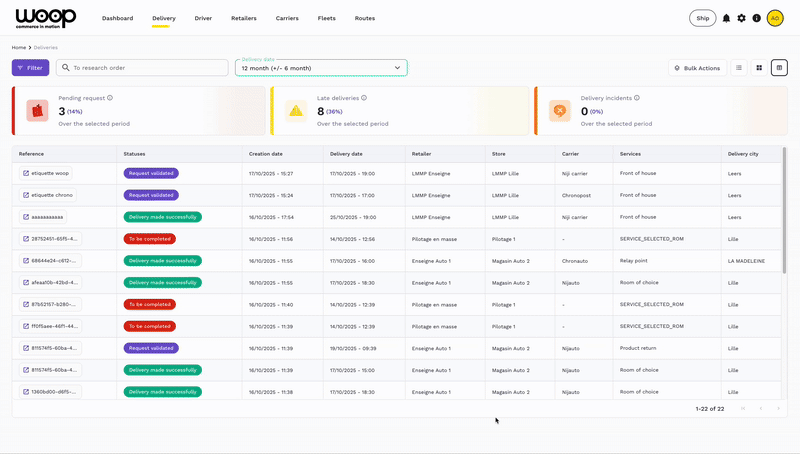Open the etiquette woop reference link icon
The height and width of the screenshot is (454, 800).
pyautogui.click(x=26, y=173)
